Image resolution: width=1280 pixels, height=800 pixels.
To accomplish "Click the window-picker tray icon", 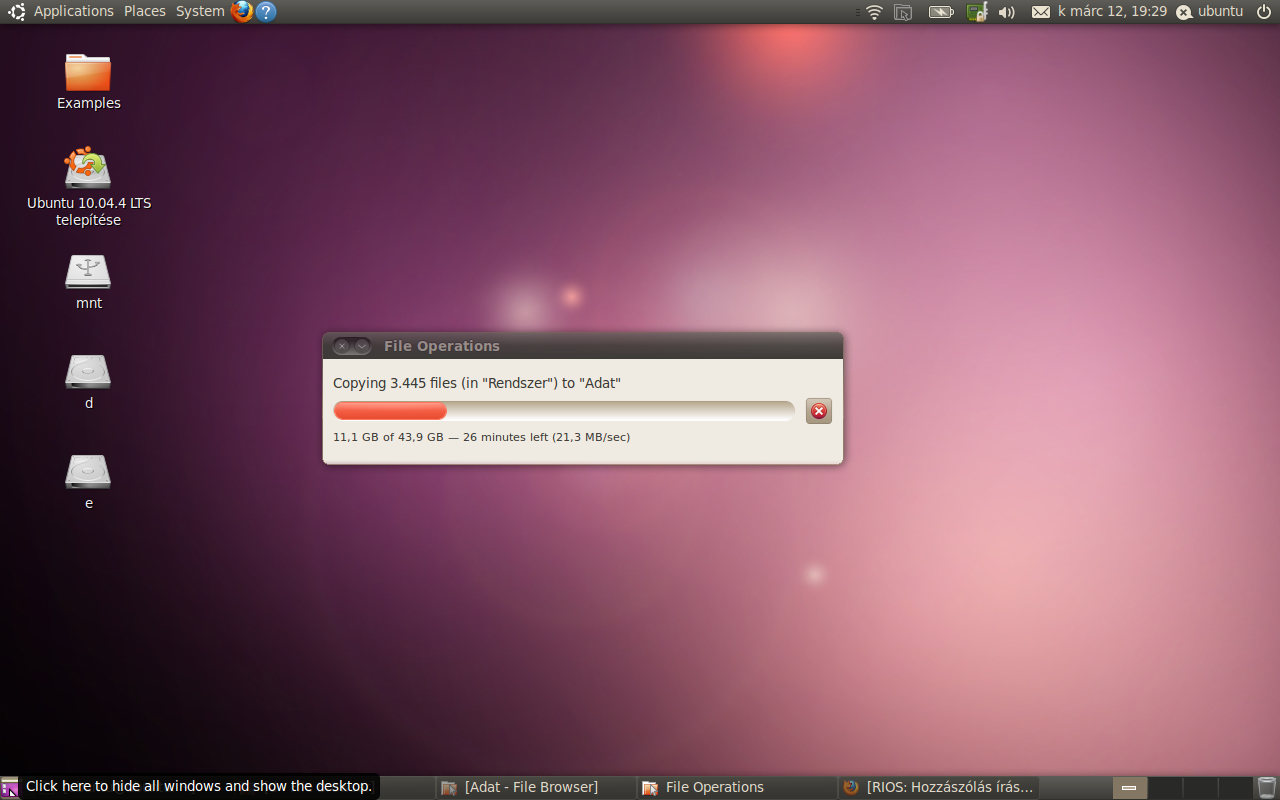I will coord(903,12).
